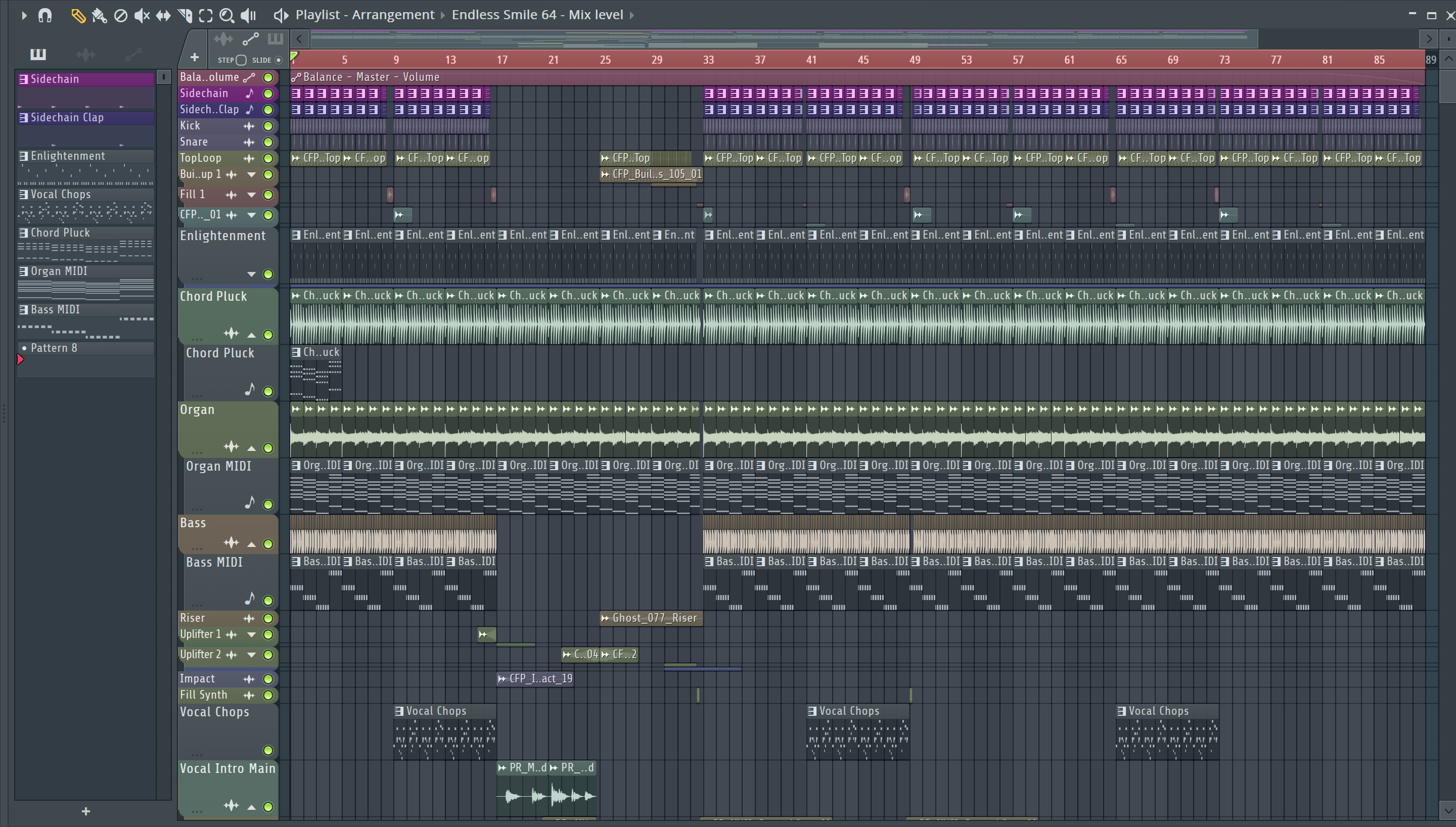This screenshot has width=1456, height=827.
Task: Select the Mute tool
Action: 142,15
